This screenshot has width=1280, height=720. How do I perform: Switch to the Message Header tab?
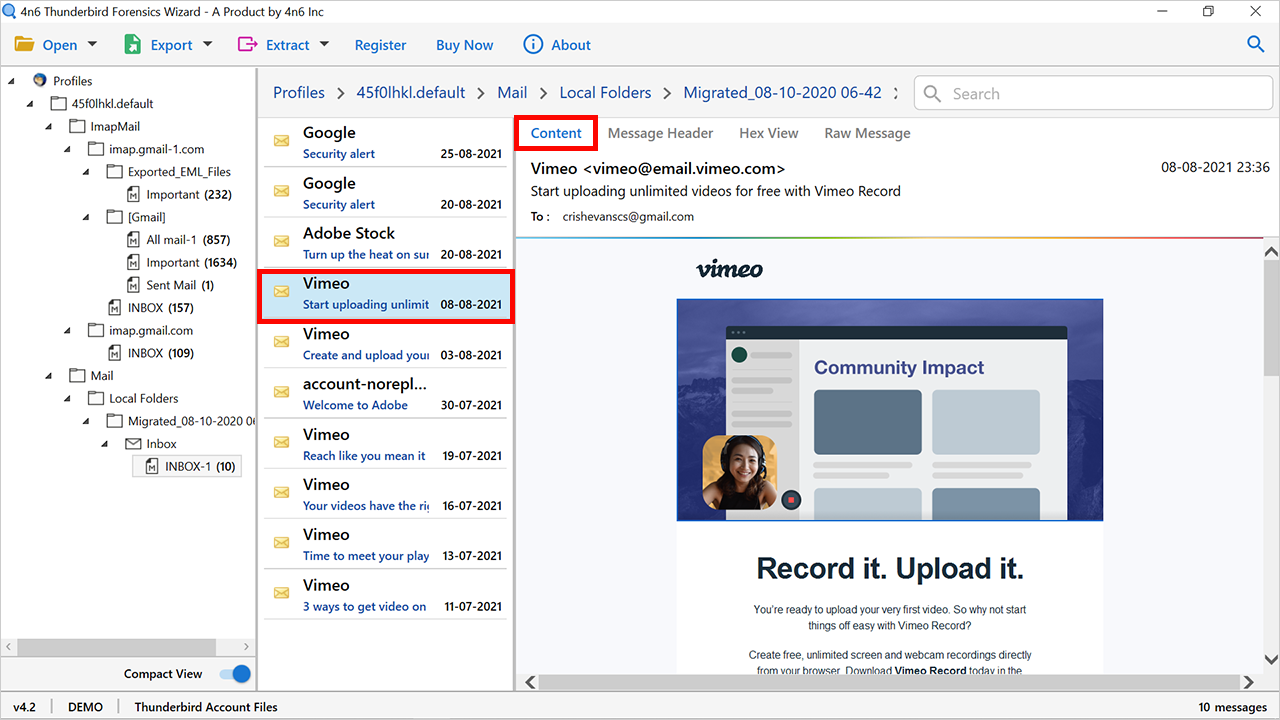[660, 133]
